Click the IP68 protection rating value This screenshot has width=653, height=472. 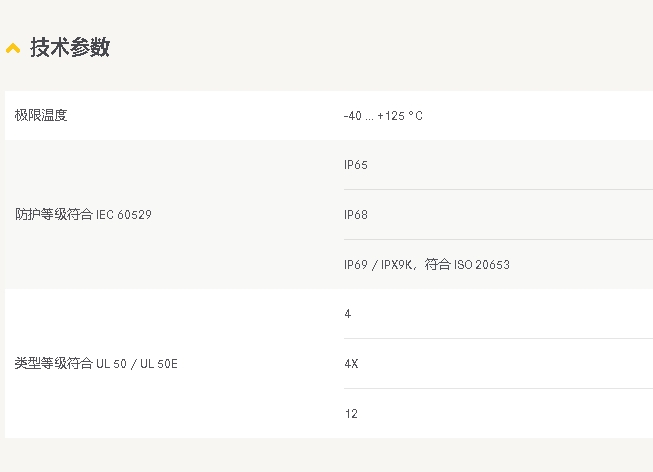(356, 215)
